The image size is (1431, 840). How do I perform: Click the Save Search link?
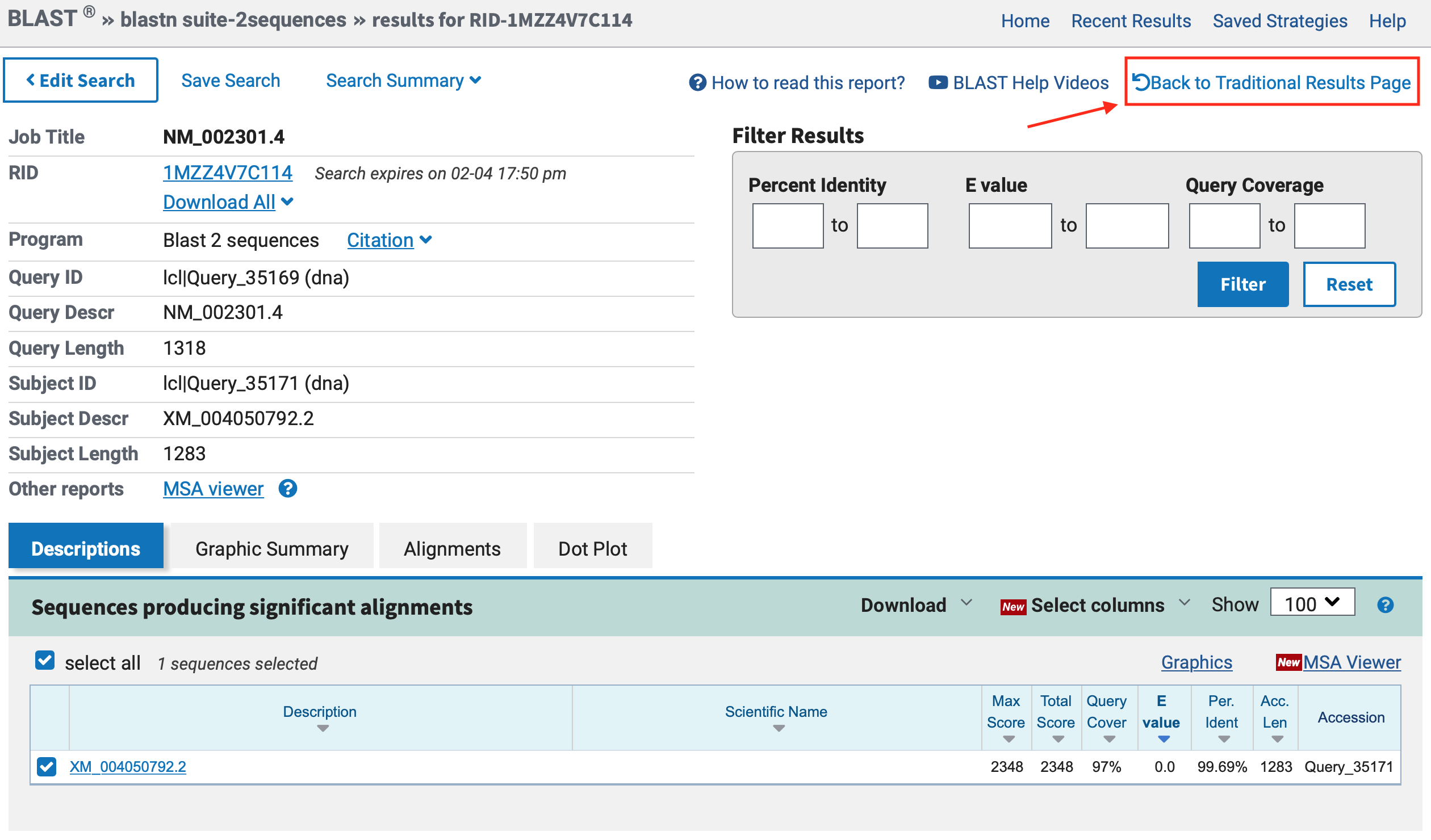231,81
